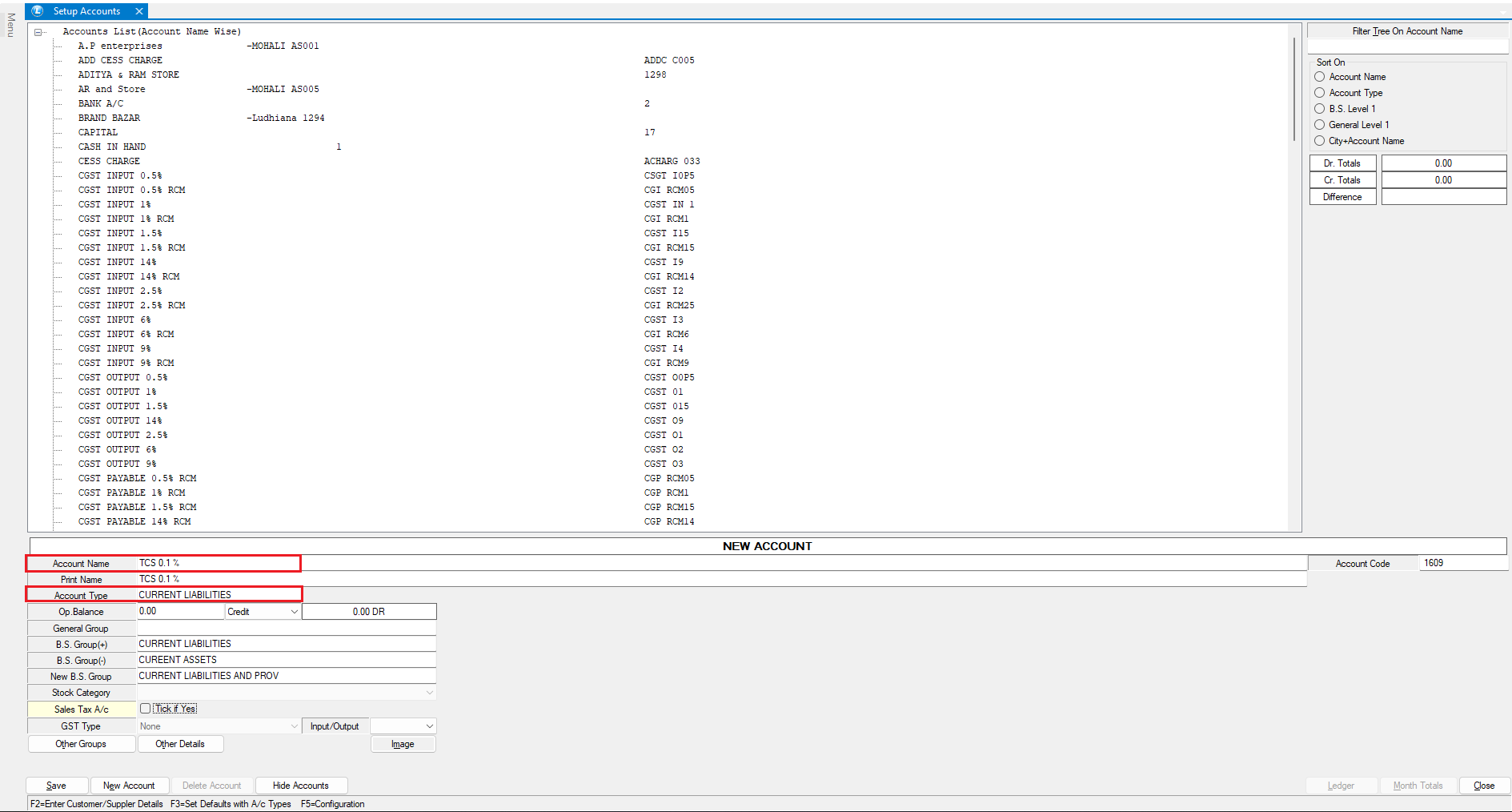Open the vertical Menu on the left edge
Image resolution: width=1512 pixels, height=812 pixels.
[10, 25]
